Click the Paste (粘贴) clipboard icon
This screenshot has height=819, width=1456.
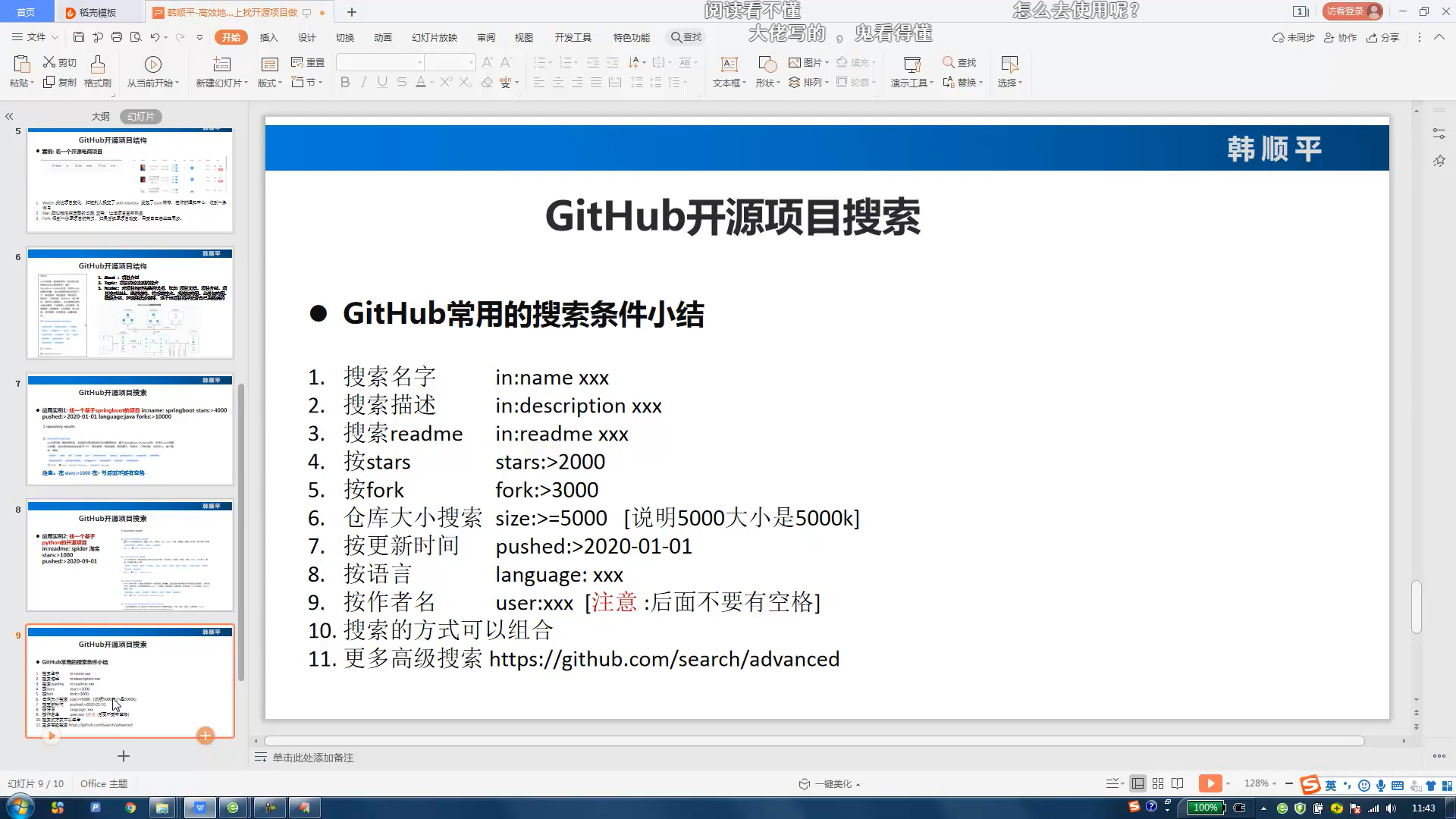click(x=21, y=64)
